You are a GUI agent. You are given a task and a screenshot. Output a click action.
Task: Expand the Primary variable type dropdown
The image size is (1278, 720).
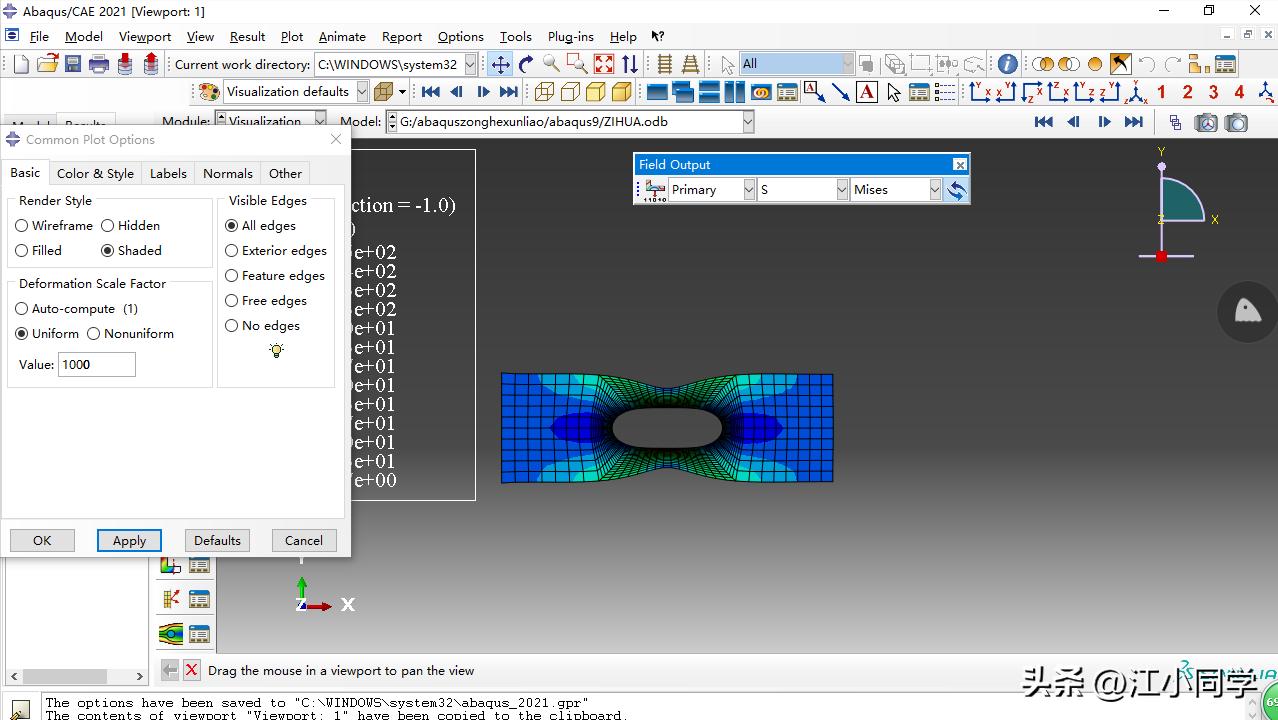748,190
